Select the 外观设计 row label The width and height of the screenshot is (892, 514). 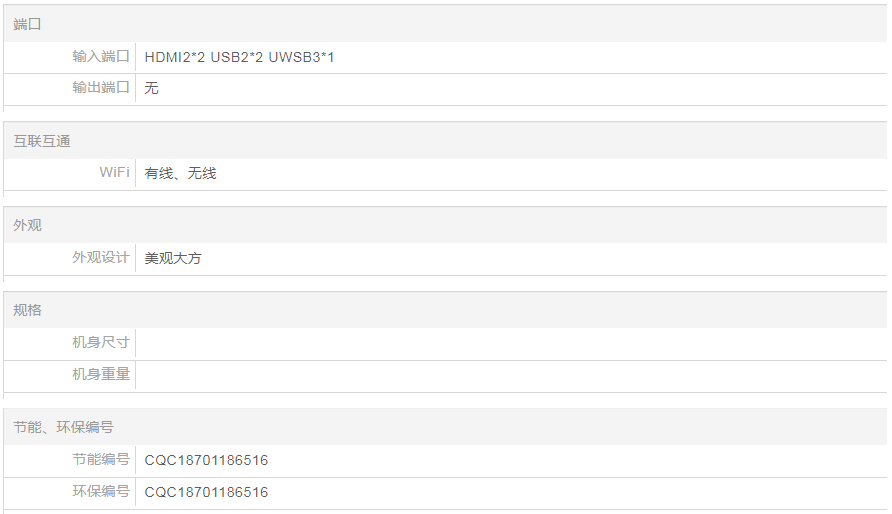pyautogui.click(x=101, y=258)
